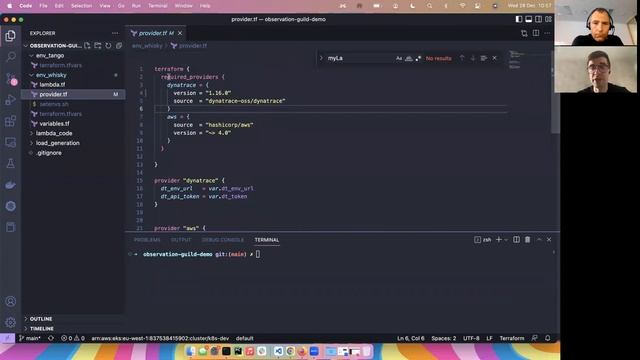Open .gitignore file in Explorer
Screen dimensions: 640x360
point(49,153)
